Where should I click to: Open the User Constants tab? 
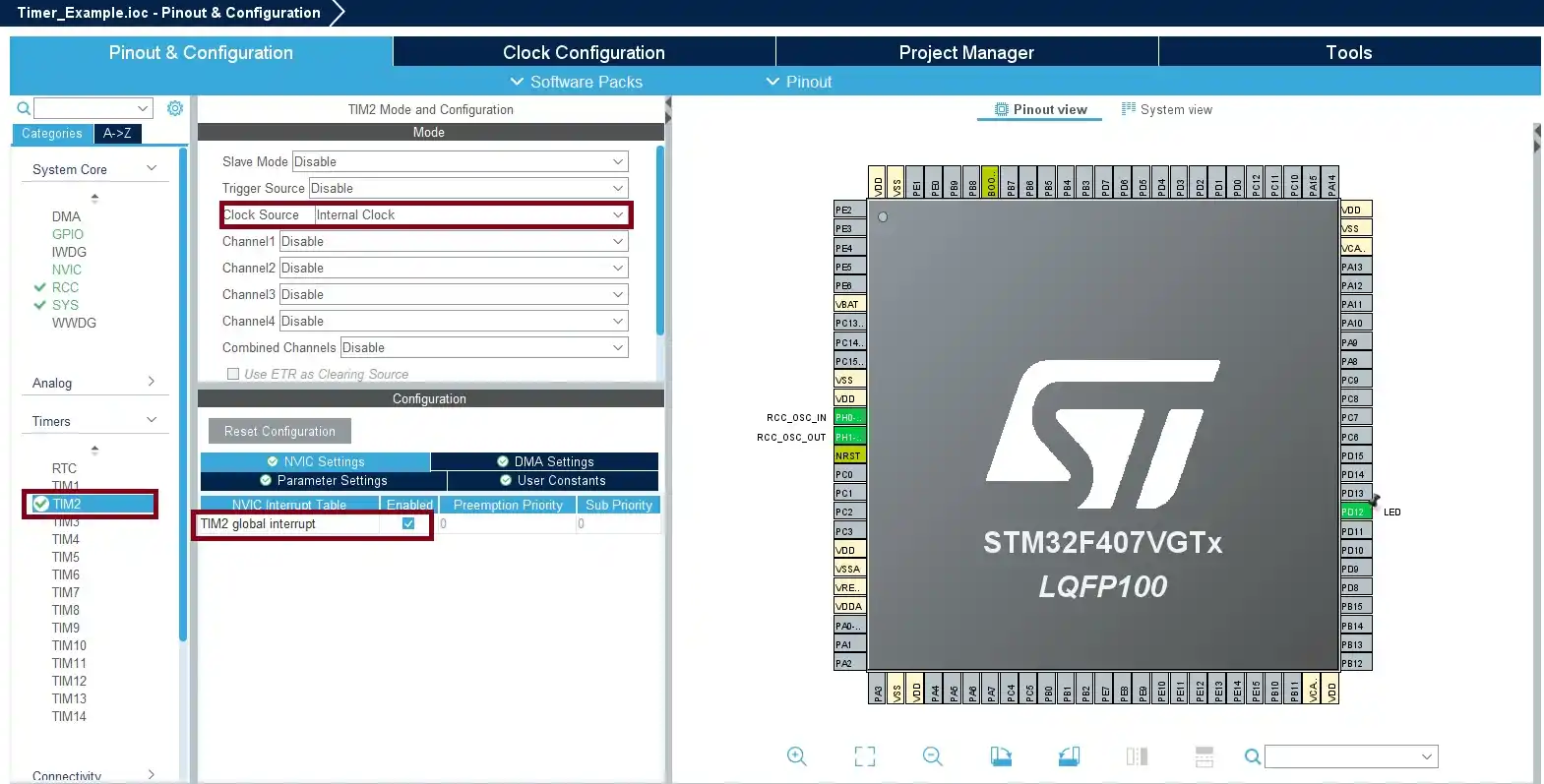pyautogui.click(x=553, y=480)
